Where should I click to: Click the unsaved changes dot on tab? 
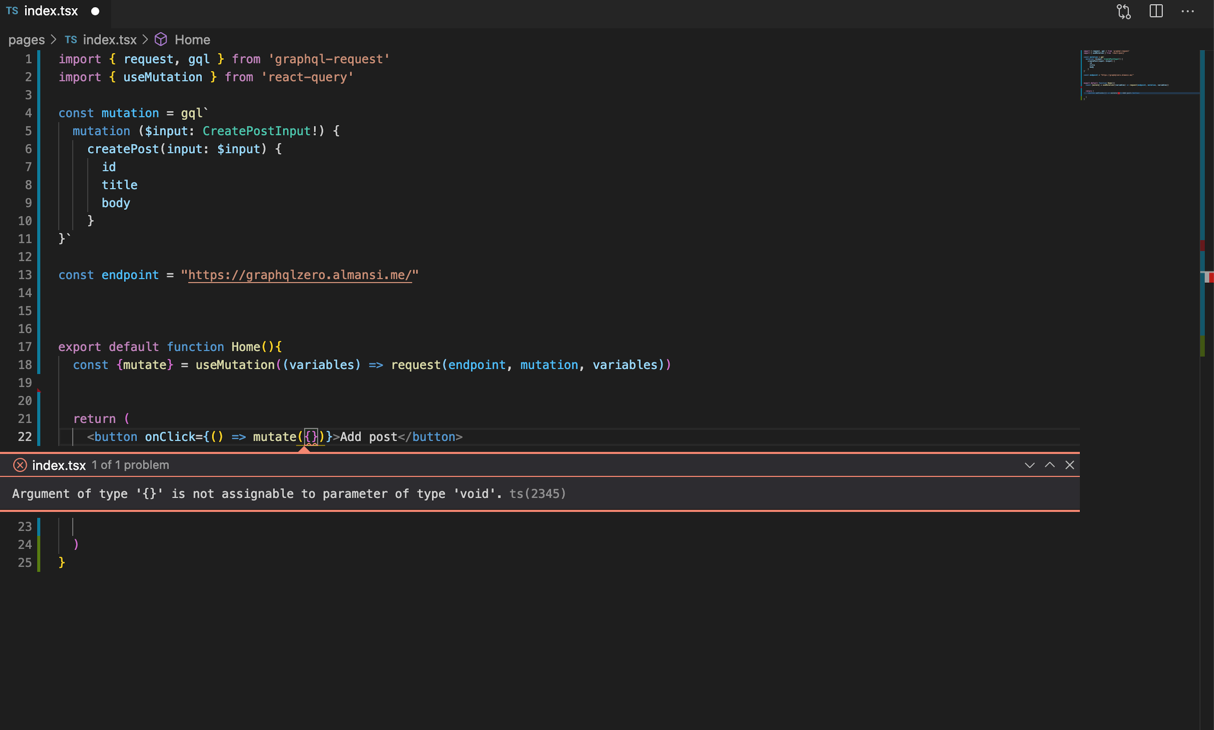coord(96,12)
